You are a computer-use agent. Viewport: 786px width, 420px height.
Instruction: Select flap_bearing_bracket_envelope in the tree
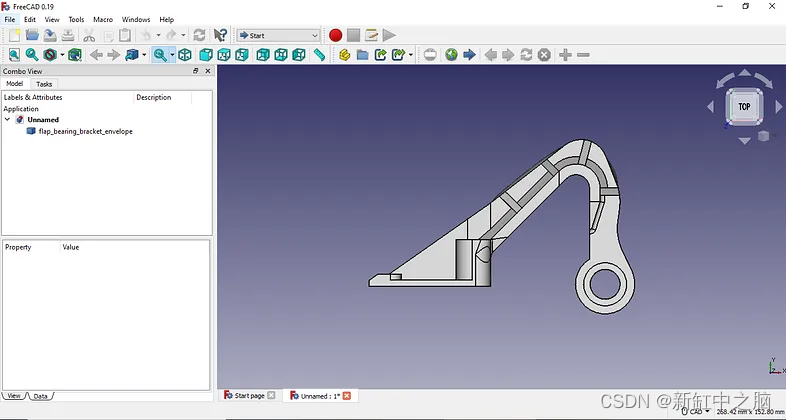point(85,131)
